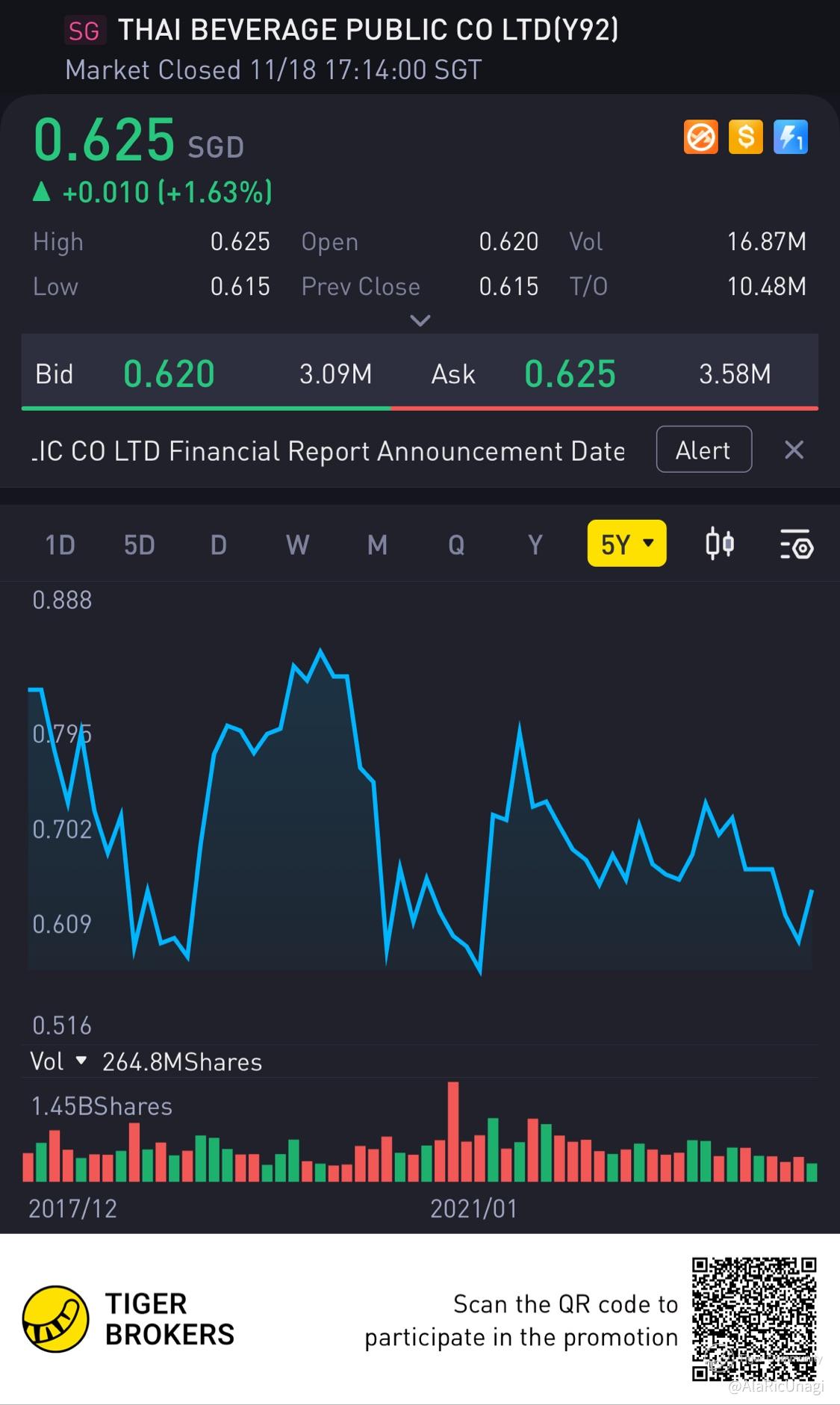Tap the Bid price 0.620
The width and height of the screenshot is (840, 1405).
[169, 373]
